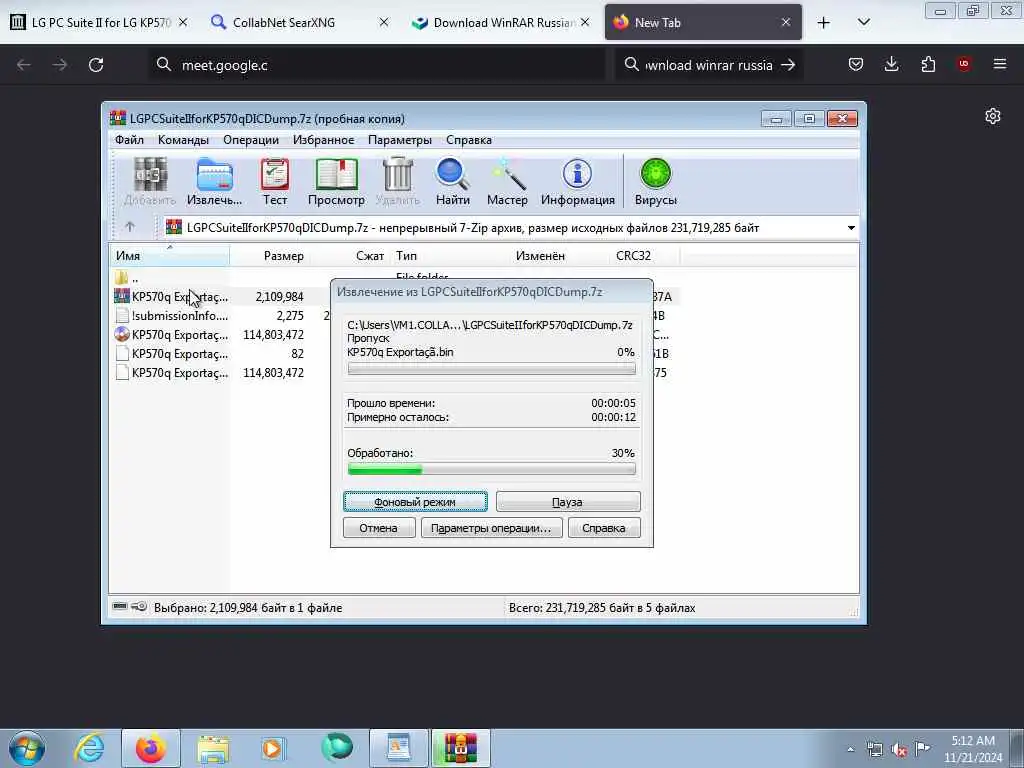Open Просмотр (View) toolbar icon
The image size is (1024, 768).
(x=336, y=182)
